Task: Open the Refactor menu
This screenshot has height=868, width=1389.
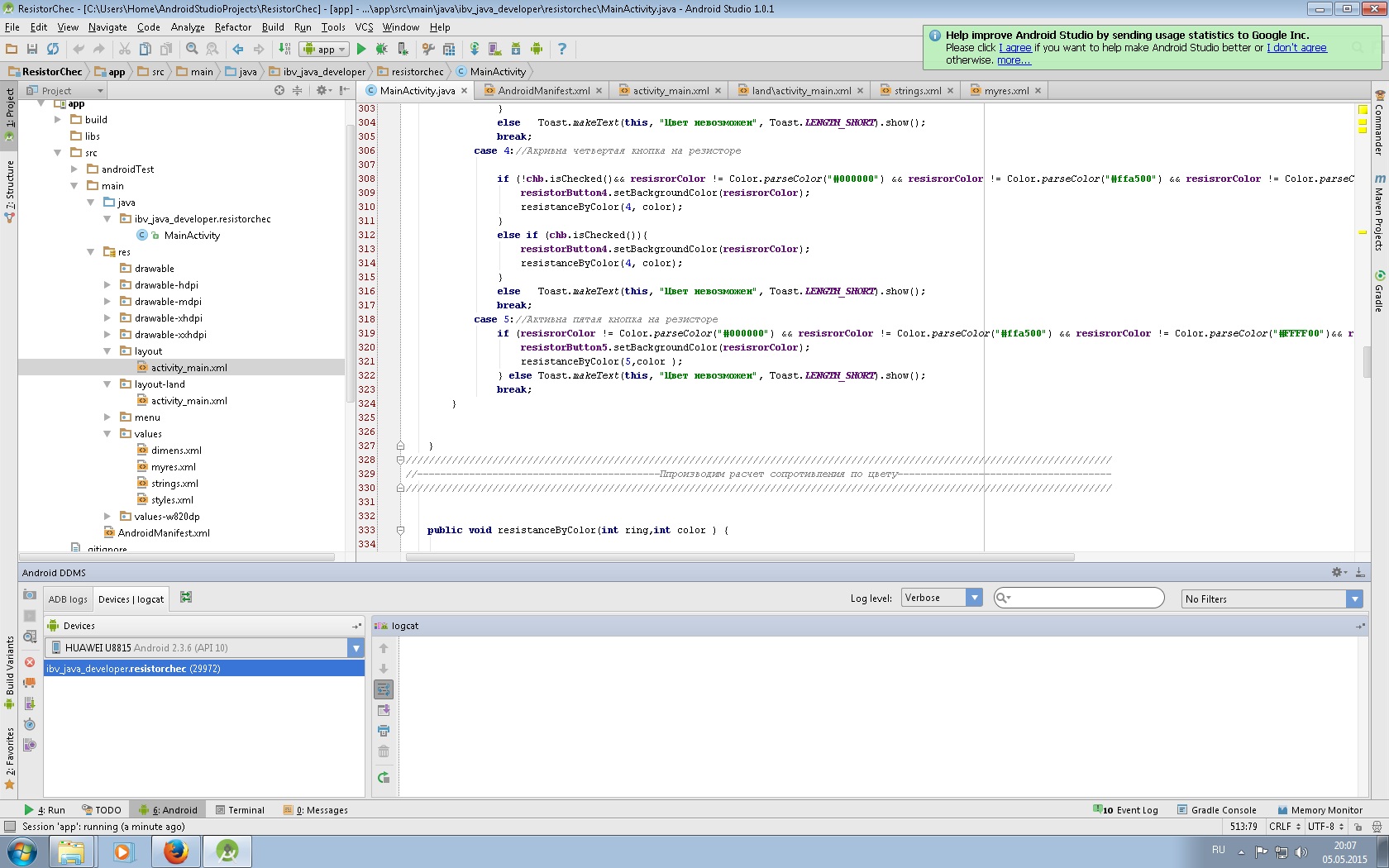Action: click(x=233, y=27)
